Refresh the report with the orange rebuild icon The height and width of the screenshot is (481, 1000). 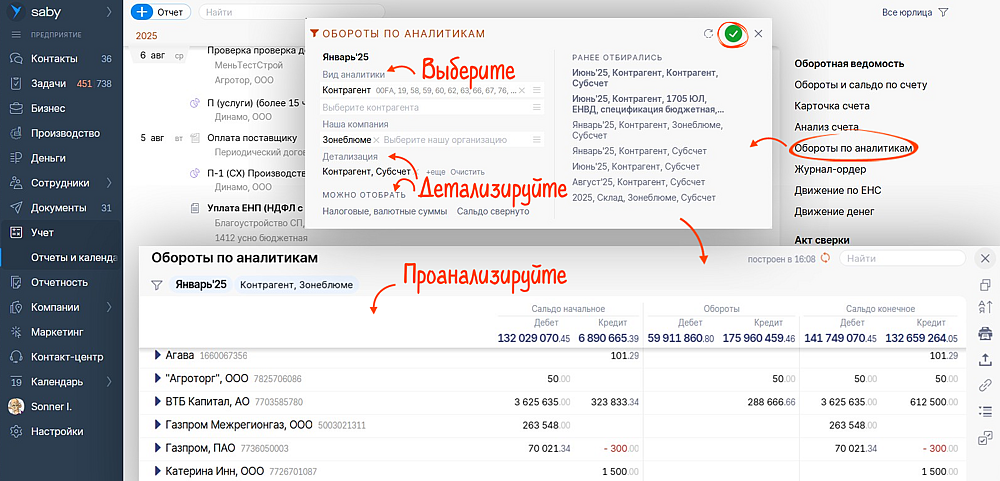click(x=825, y=259)
